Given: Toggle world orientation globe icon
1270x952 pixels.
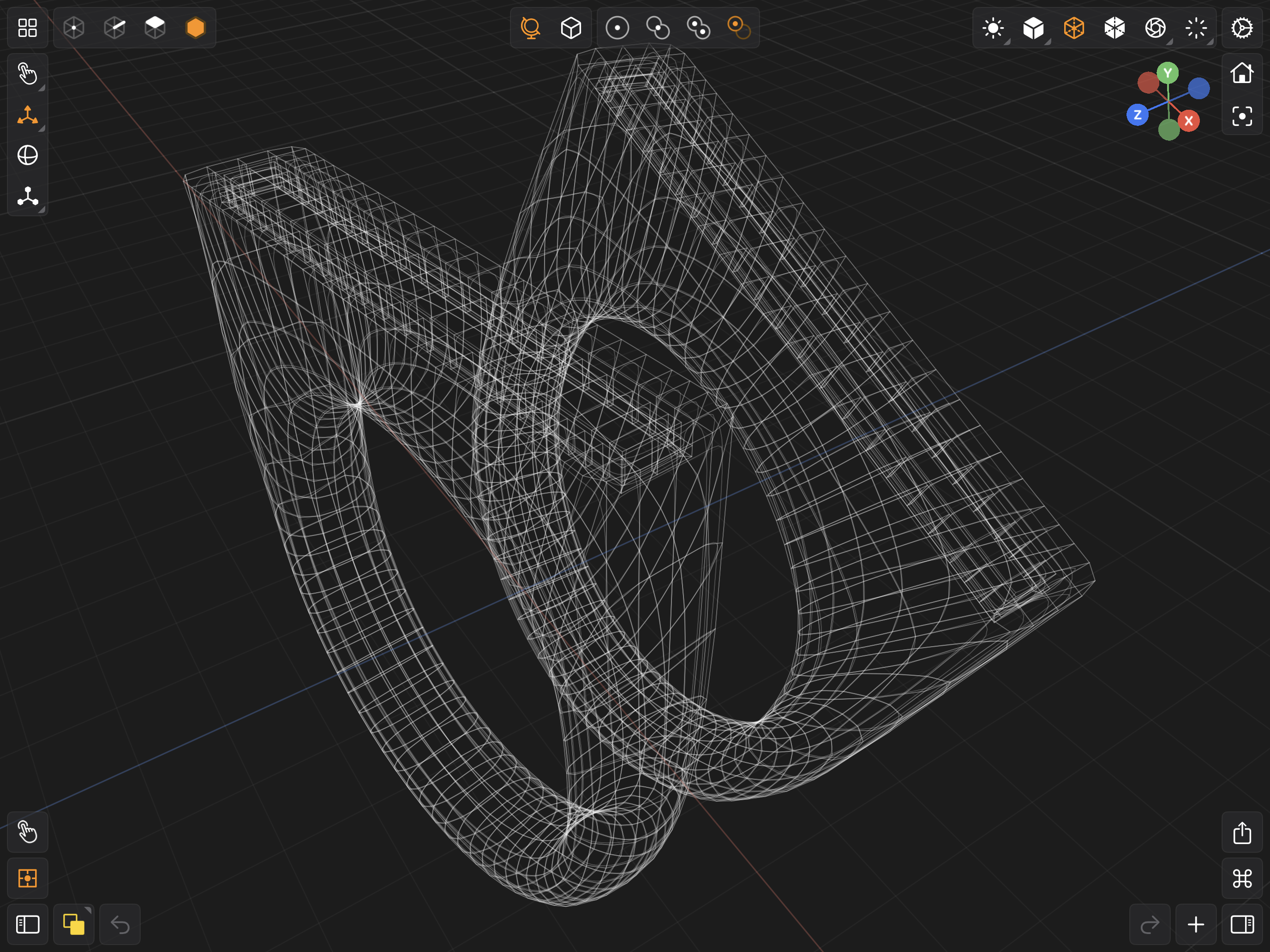Looking at the screenshot, I should click(531, 28).
